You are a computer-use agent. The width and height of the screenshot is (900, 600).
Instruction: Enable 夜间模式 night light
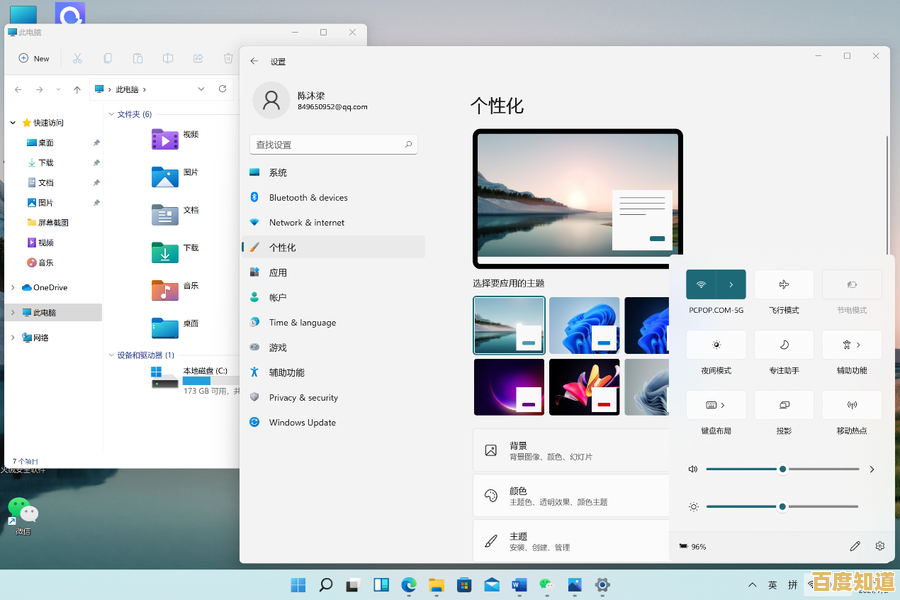pos(716,344)
